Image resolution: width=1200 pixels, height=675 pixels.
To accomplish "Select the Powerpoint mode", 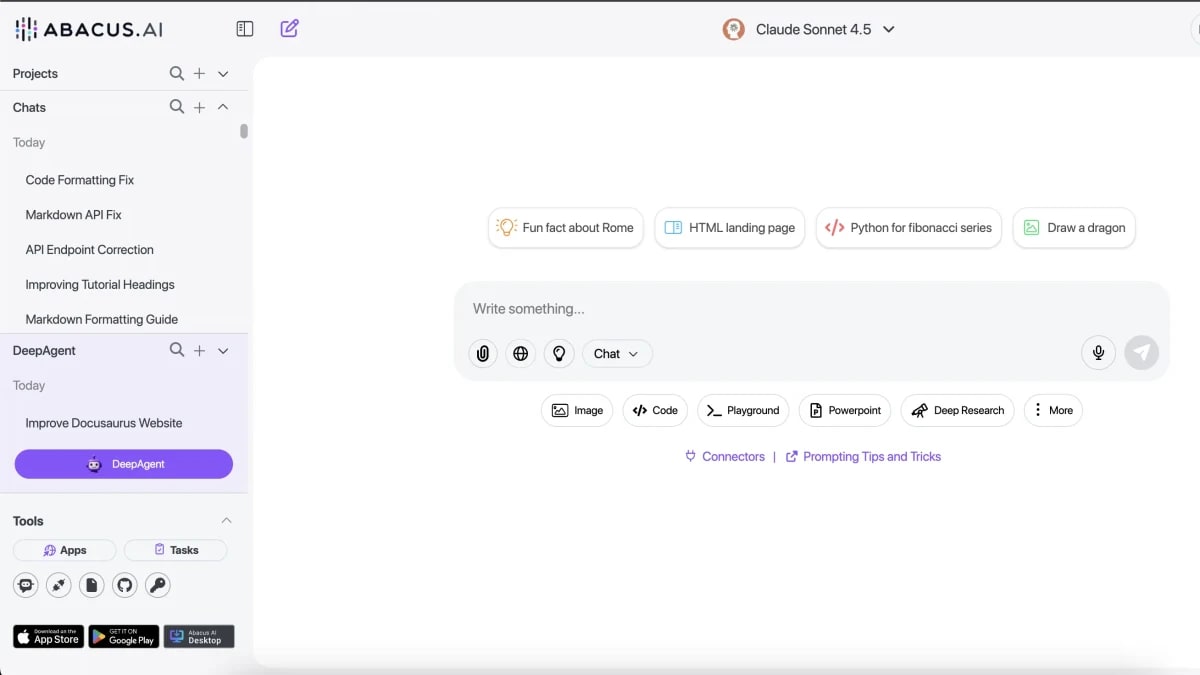I will click(845, 410).
